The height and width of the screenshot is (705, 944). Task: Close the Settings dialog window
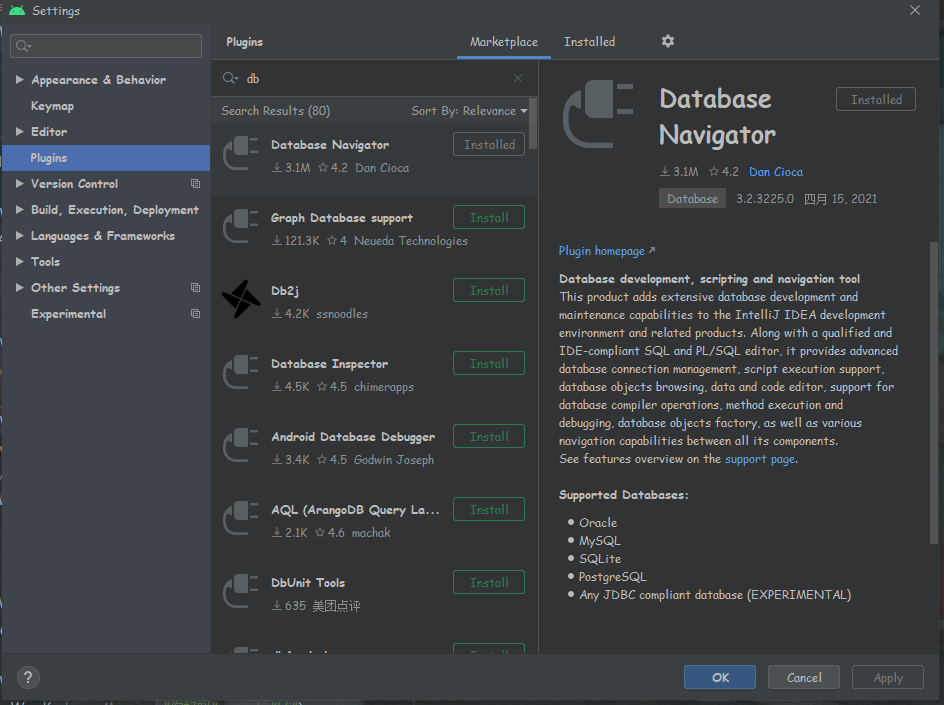click(x=914, y=10)
